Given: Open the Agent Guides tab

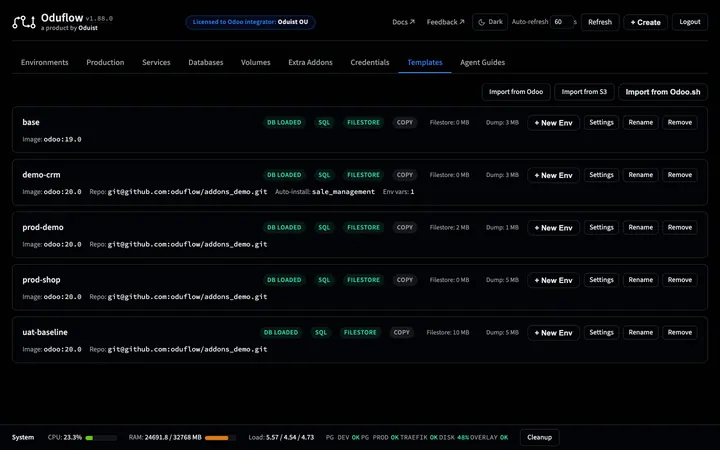Looking at the screenshot, I should click(483, 62).
